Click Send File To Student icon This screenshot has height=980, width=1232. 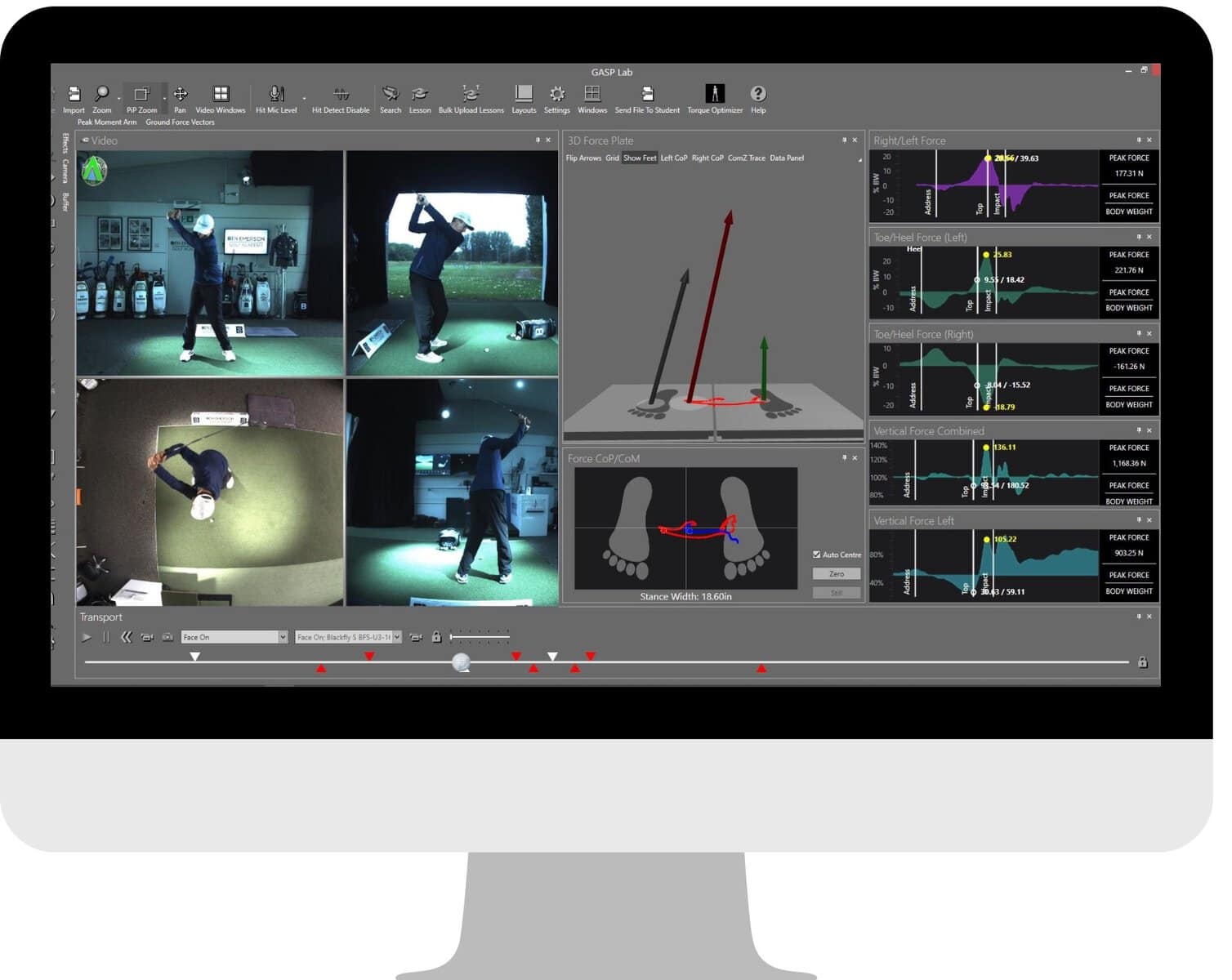tap(647, 95)
